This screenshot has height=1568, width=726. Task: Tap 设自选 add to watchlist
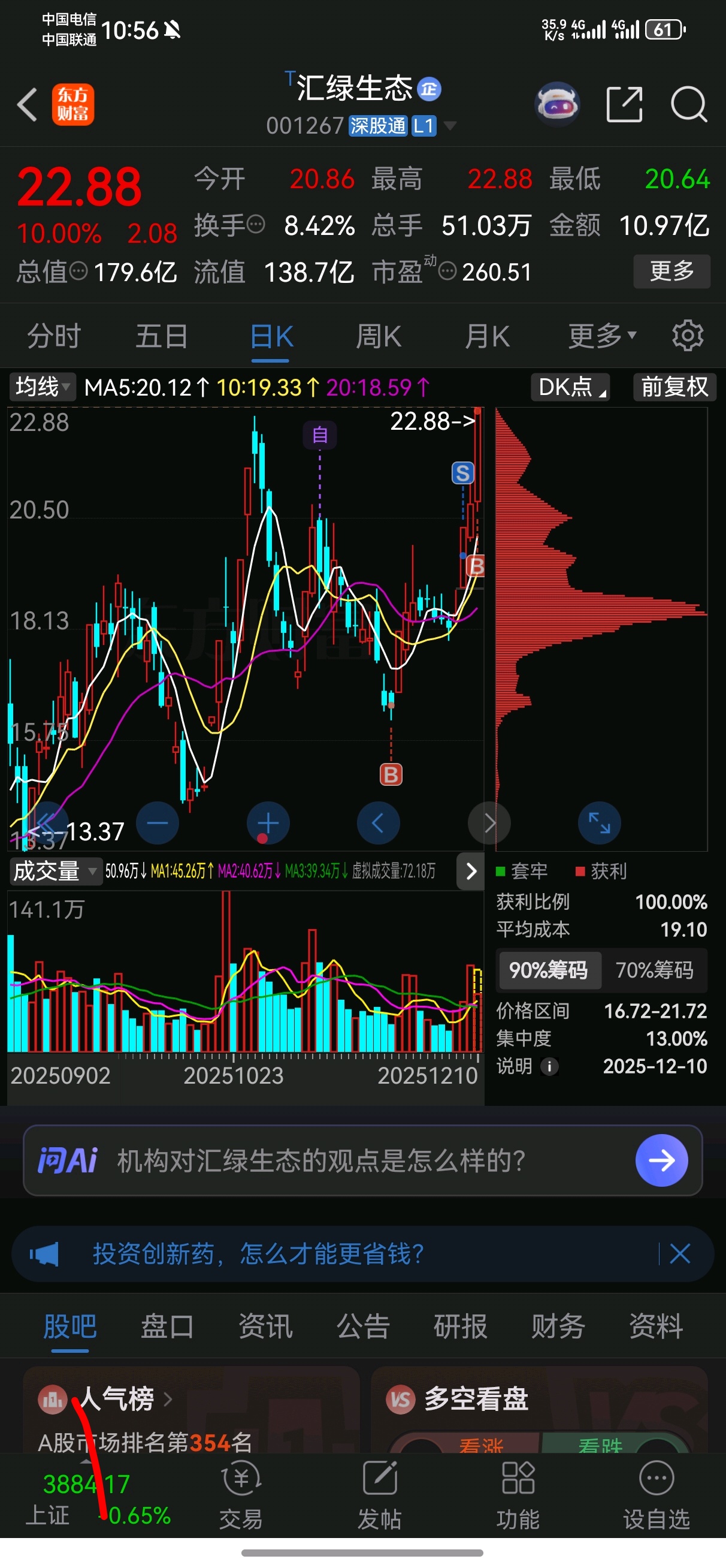[x=657, y=1495]
